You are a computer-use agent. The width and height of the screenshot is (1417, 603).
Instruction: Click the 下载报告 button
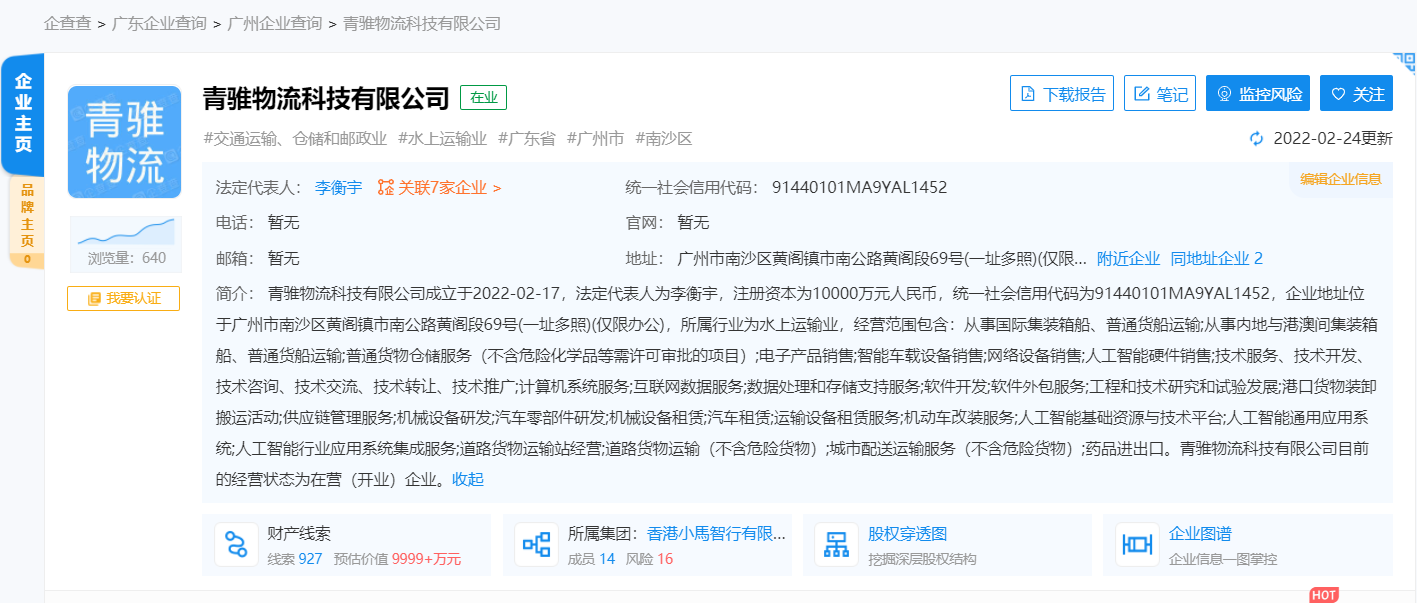(x=1062, y=94)
